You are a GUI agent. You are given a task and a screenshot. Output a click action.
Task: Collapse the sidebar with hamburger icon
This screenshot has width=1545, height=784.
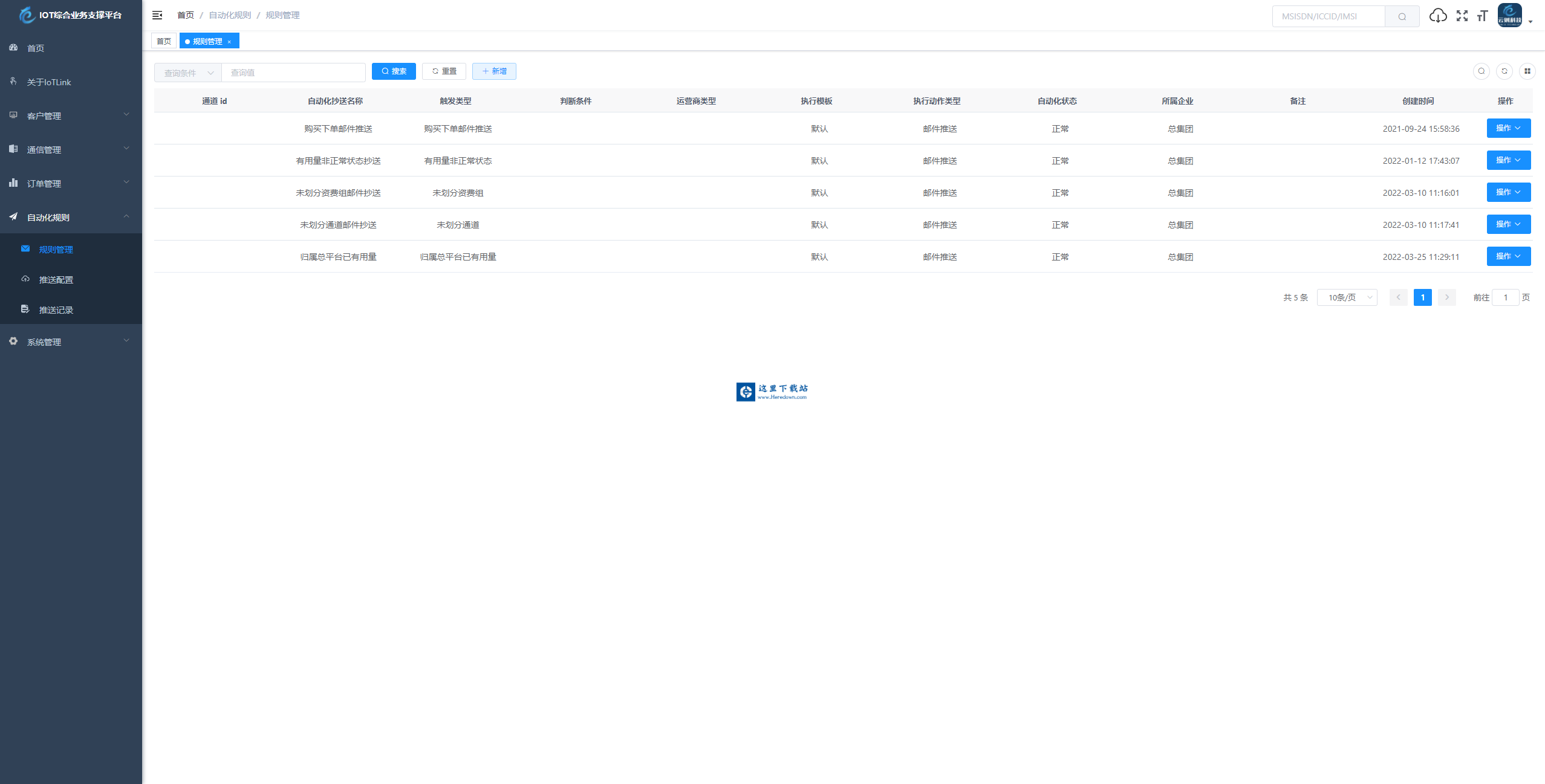[x=157, y=15]
